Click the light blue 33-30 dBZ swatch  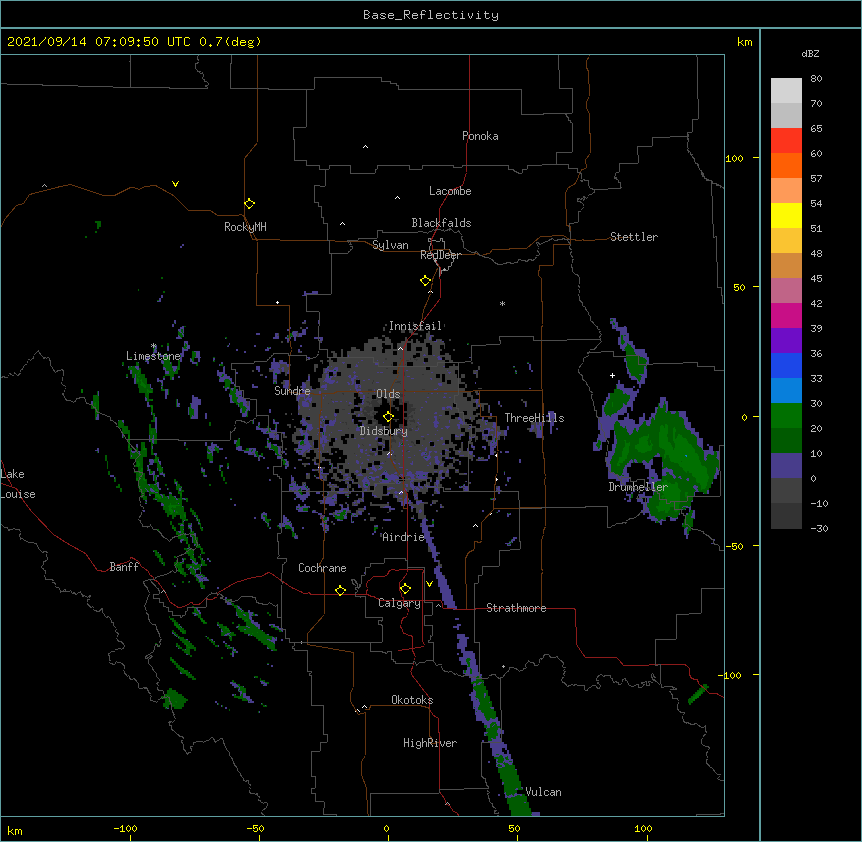[786, 391]
